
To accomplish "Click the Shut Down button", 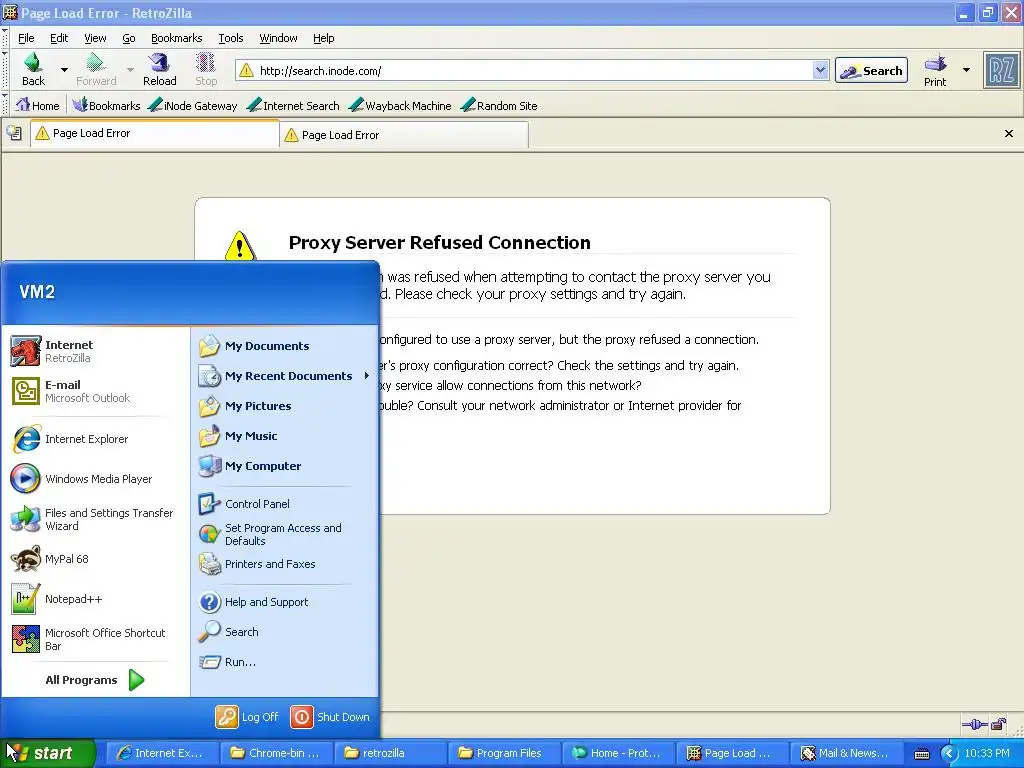I will [330, 717].
